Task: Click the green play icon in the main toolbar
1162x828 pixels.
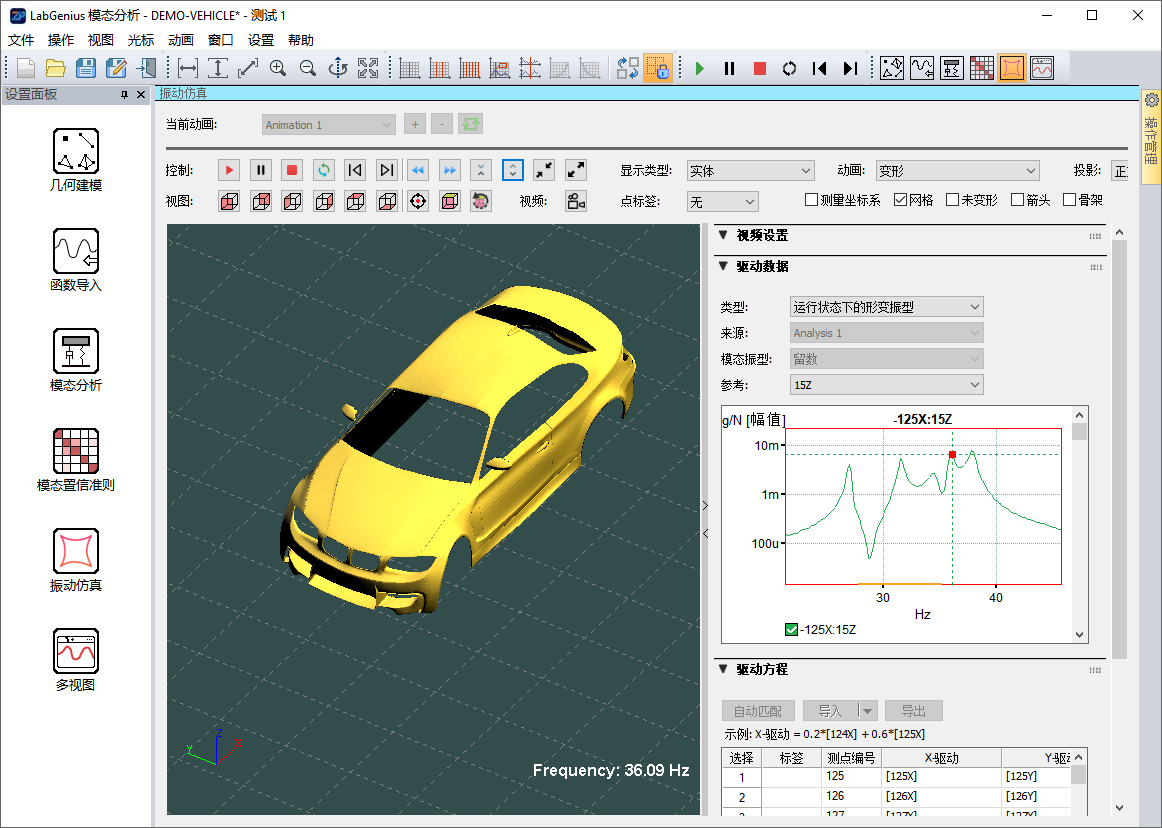Action: (x=700, y=69)
